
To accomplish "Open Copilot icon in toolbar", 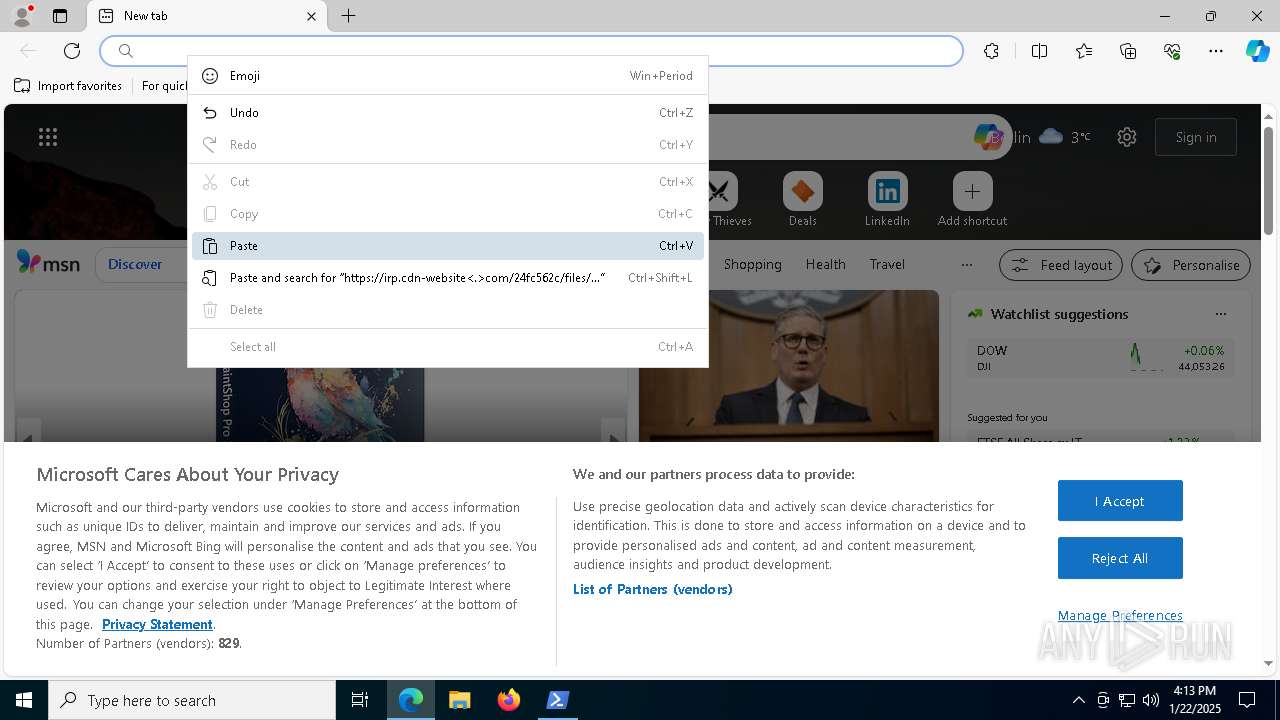I will coord(1257,51).
